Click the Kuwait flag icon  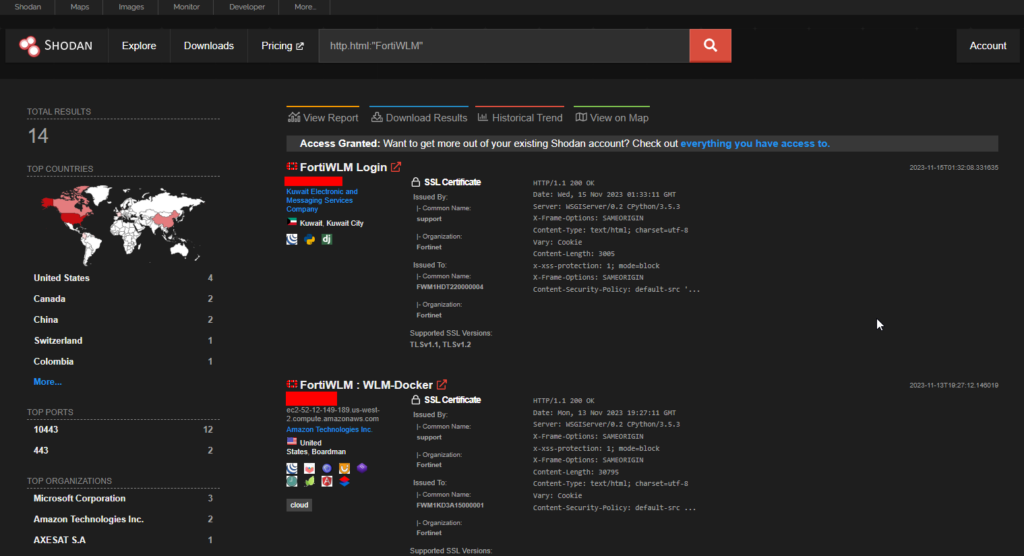pyautogui.click(x=292, y=222)
